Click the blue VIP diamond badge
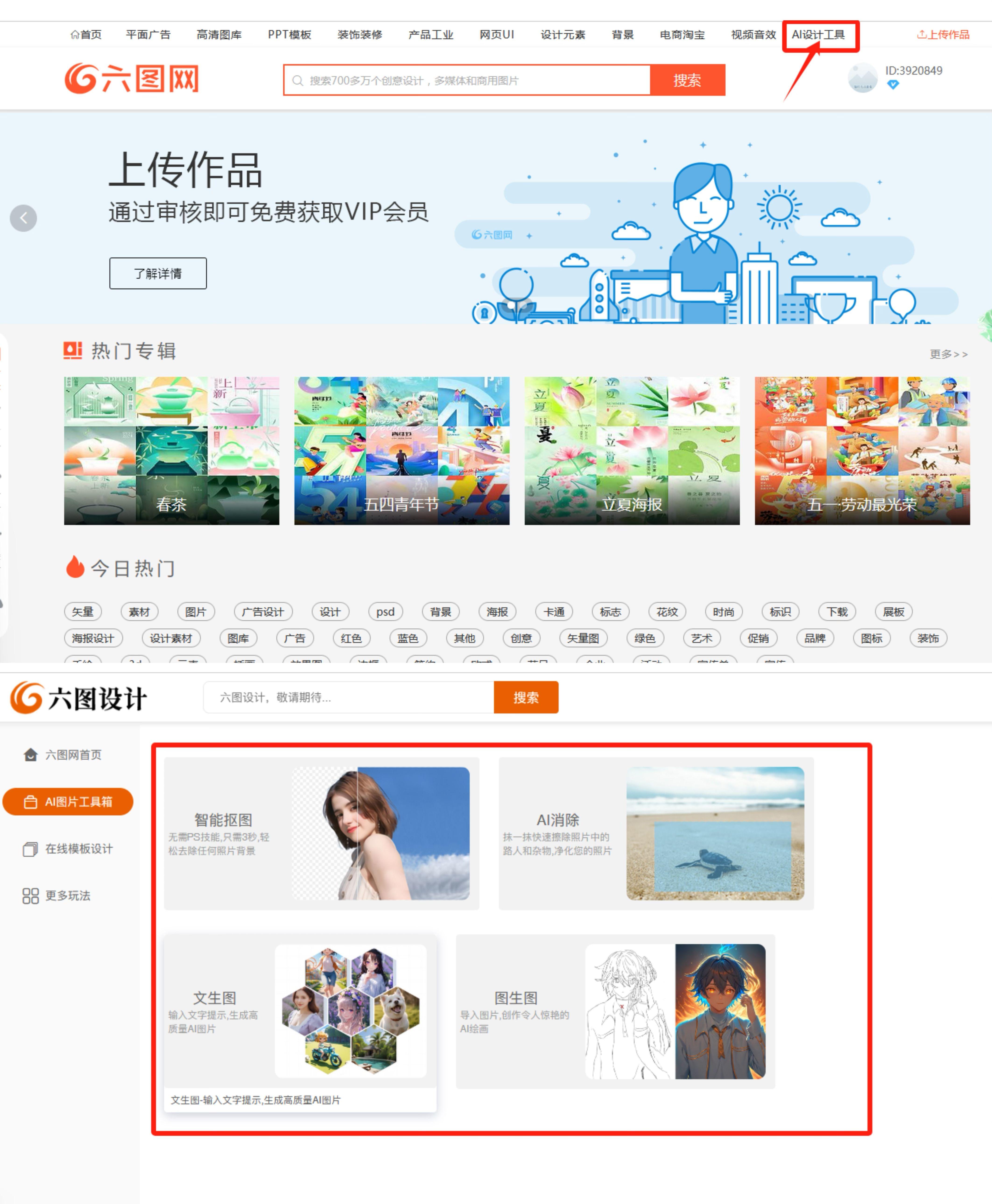 click(x=893, y=85)
